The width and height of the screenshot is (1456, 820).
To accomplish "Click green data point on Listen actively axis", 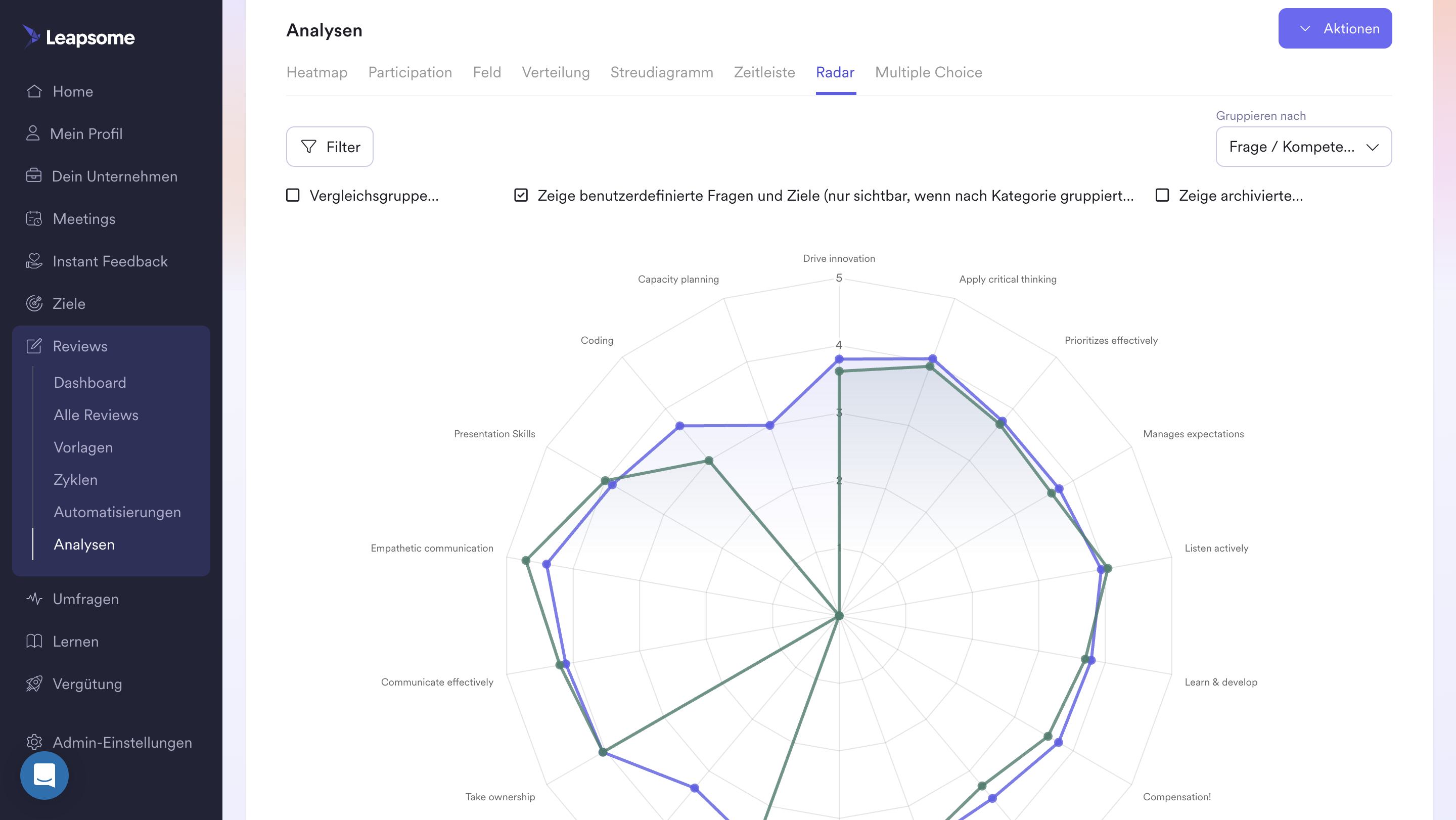I will [x=1108, y=568].
